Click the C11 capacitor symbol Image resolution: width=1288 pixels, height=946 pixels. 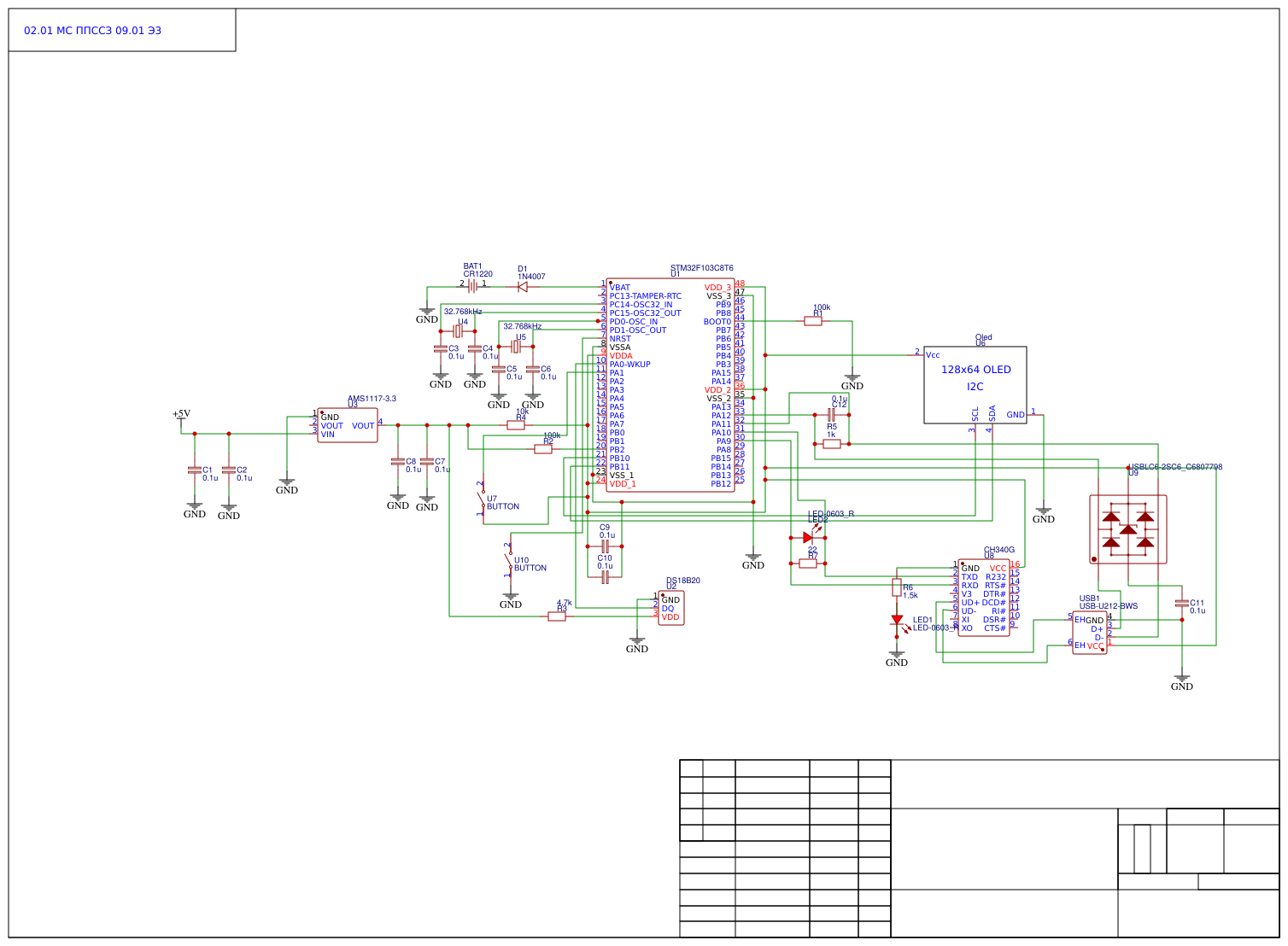1182,603
